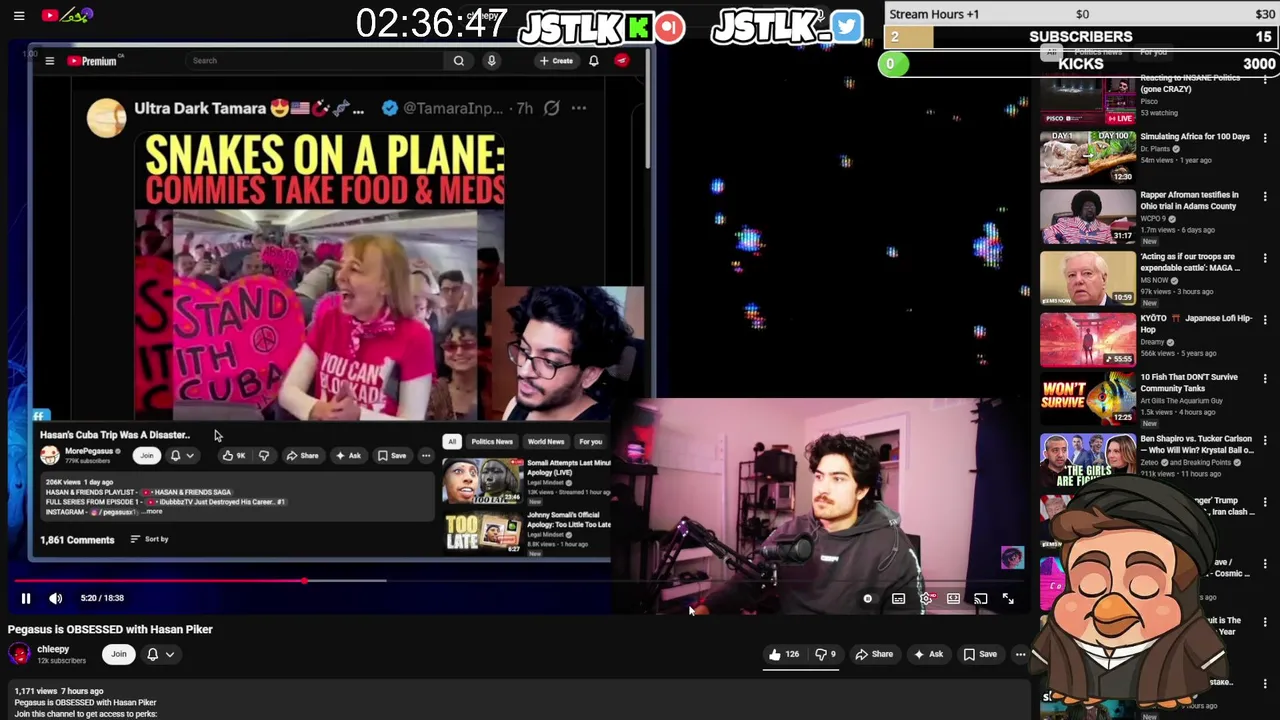The height and width of the screenshot is (720, 1280).
Task: Click the Share button below the video
Action: click(874, 654)
